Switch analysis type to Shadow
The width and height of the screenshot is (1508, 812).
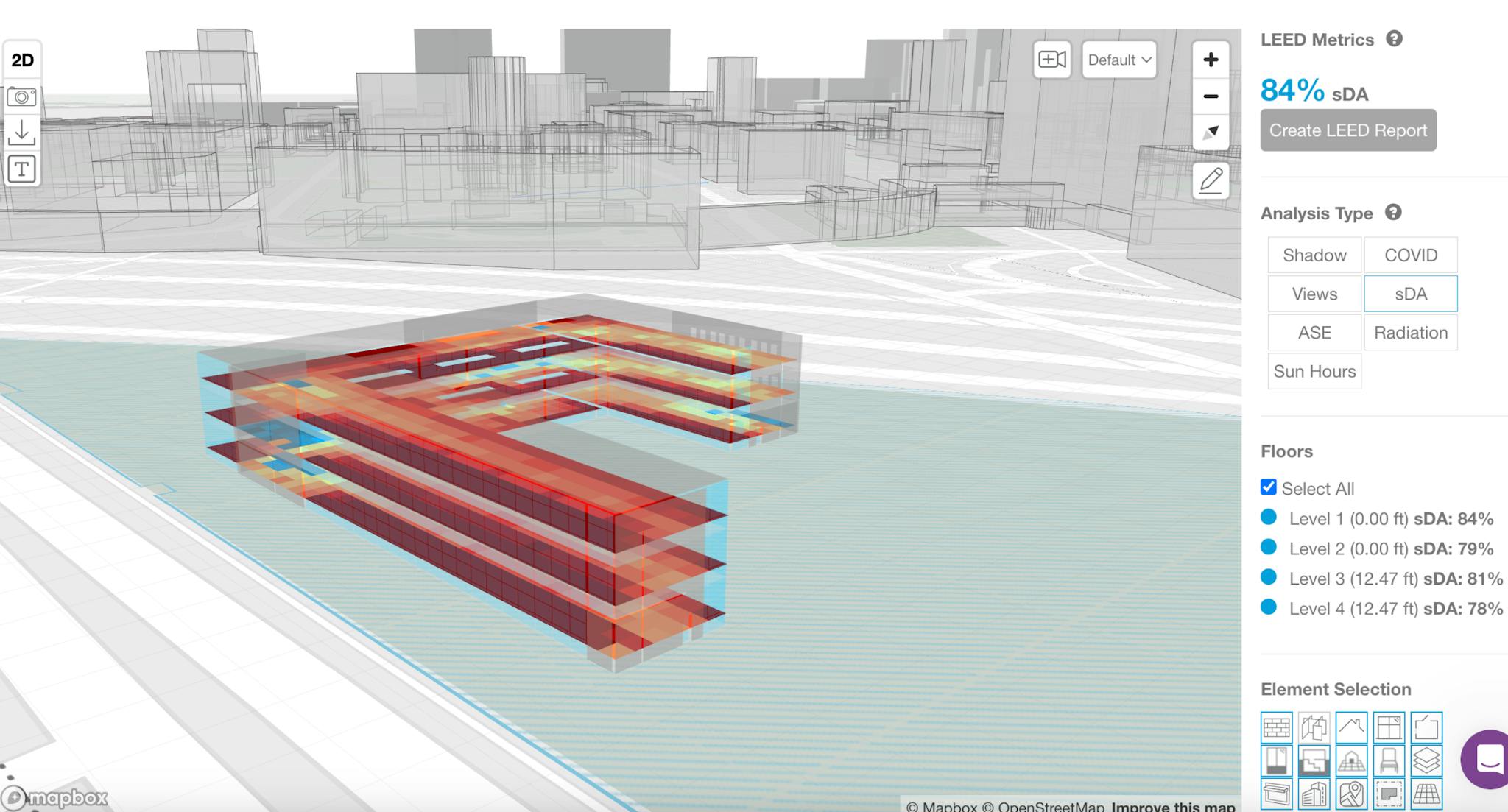coord(1314,255)
